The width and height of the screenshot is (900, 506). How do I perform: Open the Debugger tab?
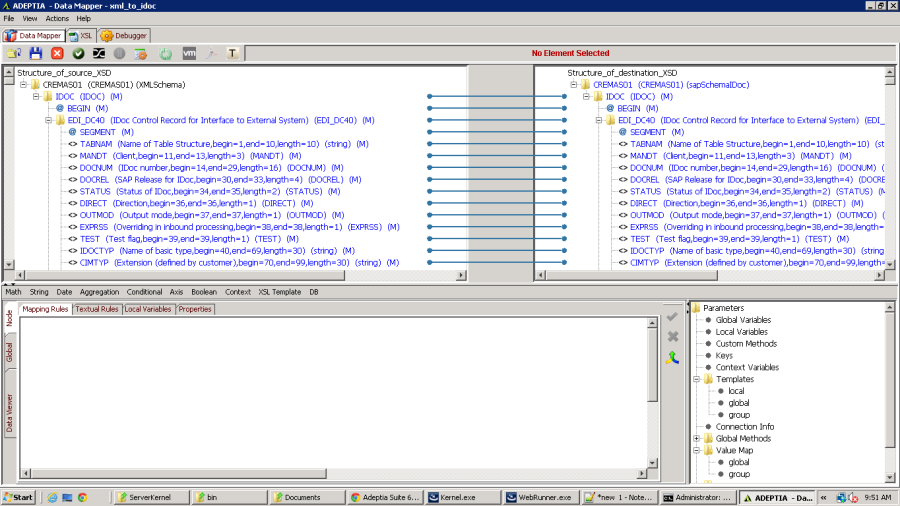[x=124, y=36]
